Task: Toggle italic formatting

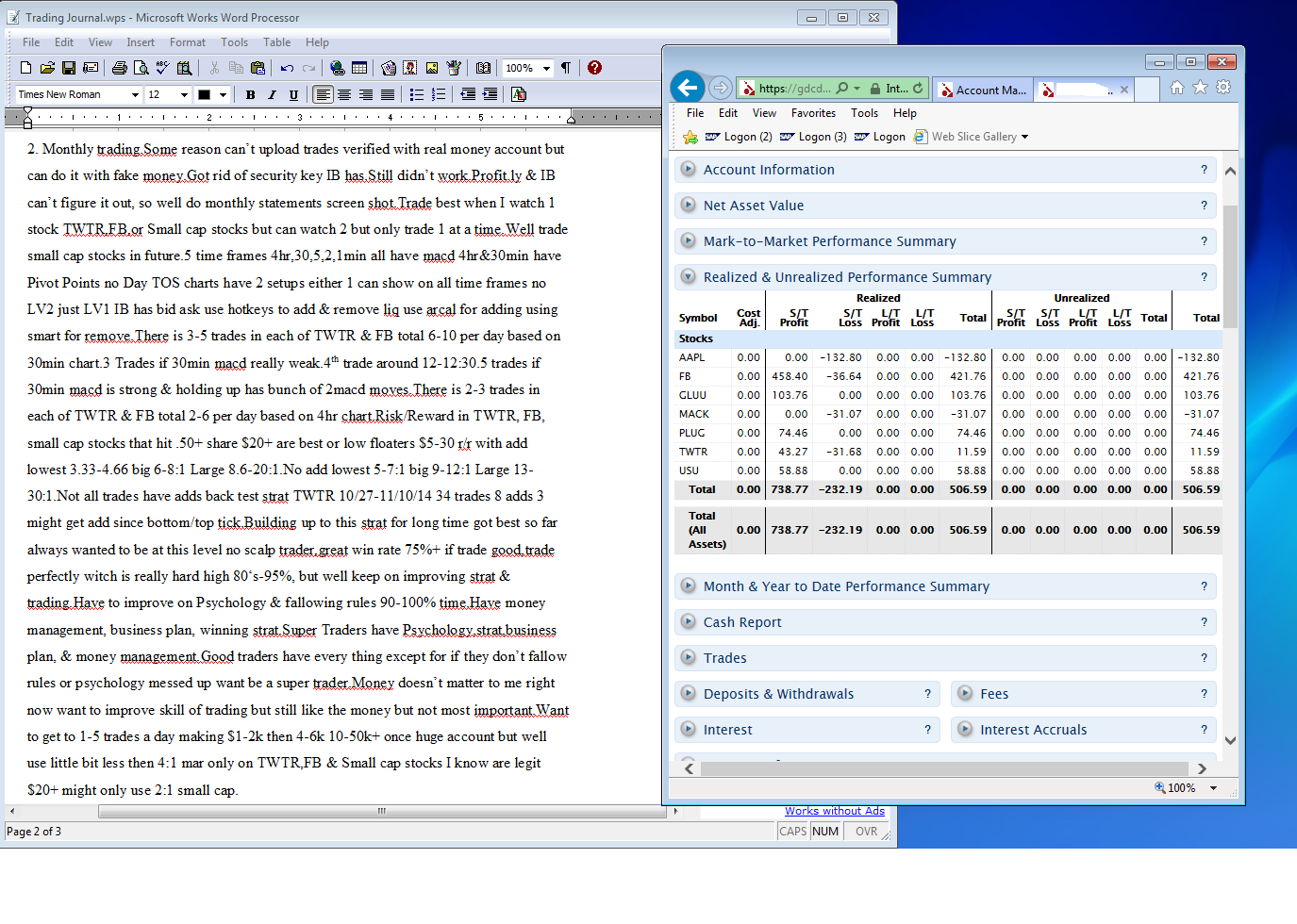Action: (272, 94)
